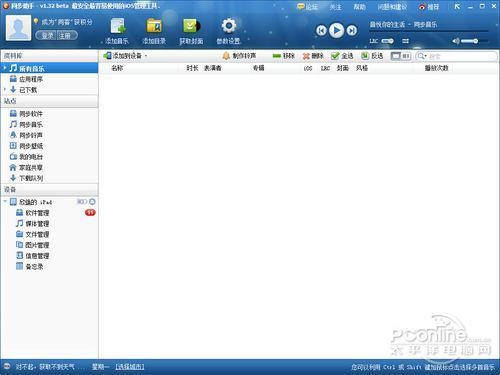
Task: Play the previous track
Action: tap(321, 31)
